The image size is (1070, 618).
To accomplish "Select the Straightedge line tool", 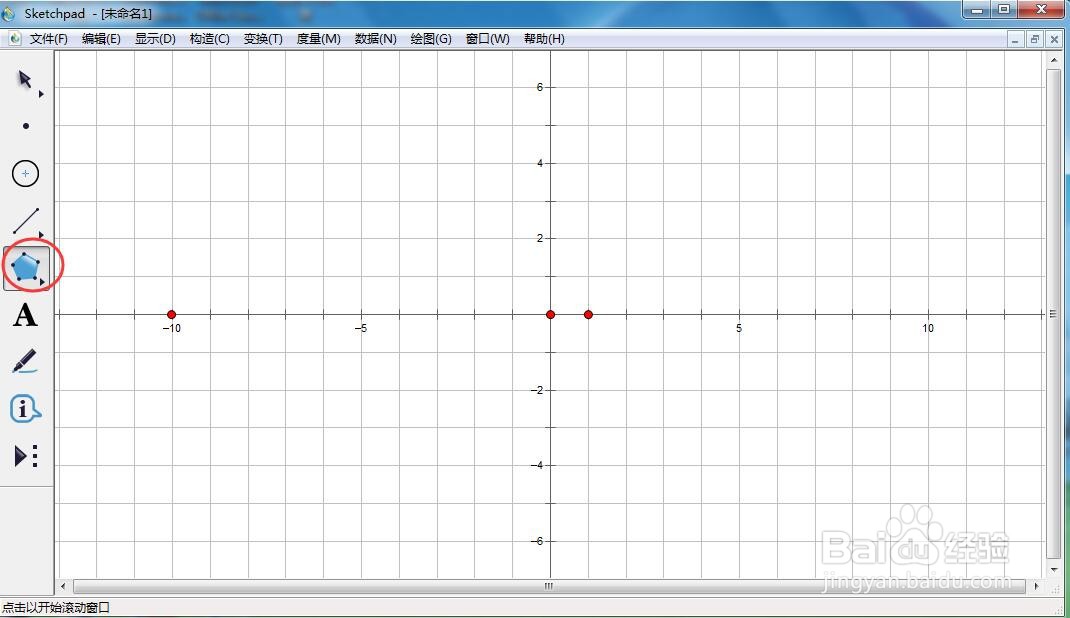I will coord(26,221).
